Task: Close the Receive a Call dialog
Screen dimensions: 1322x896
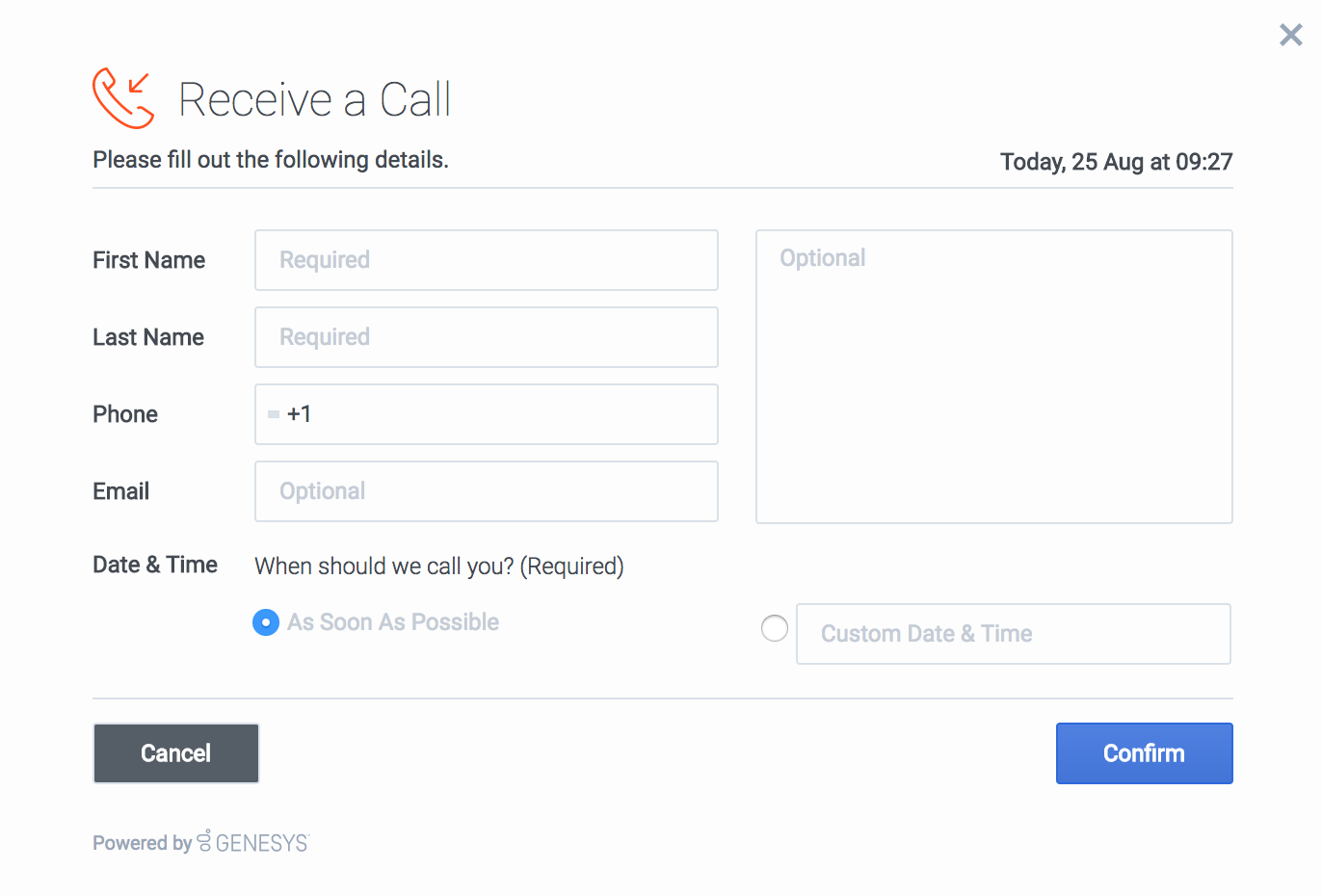Action: 1290,36
